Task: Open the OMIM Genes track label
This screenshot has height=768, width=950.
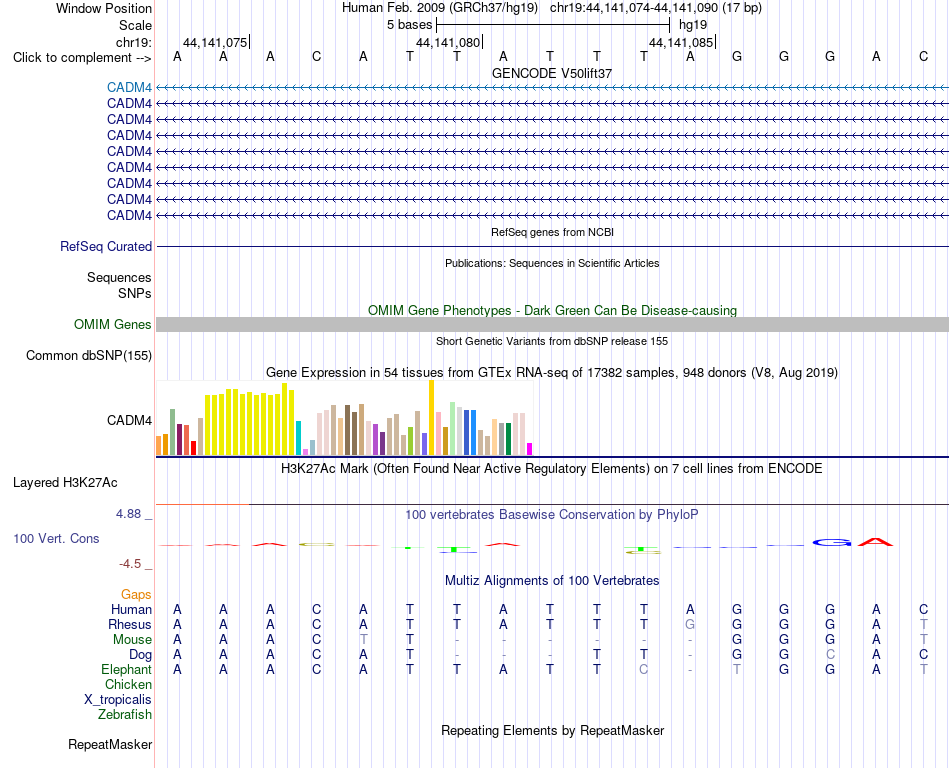Action: (x=113, y=325)
